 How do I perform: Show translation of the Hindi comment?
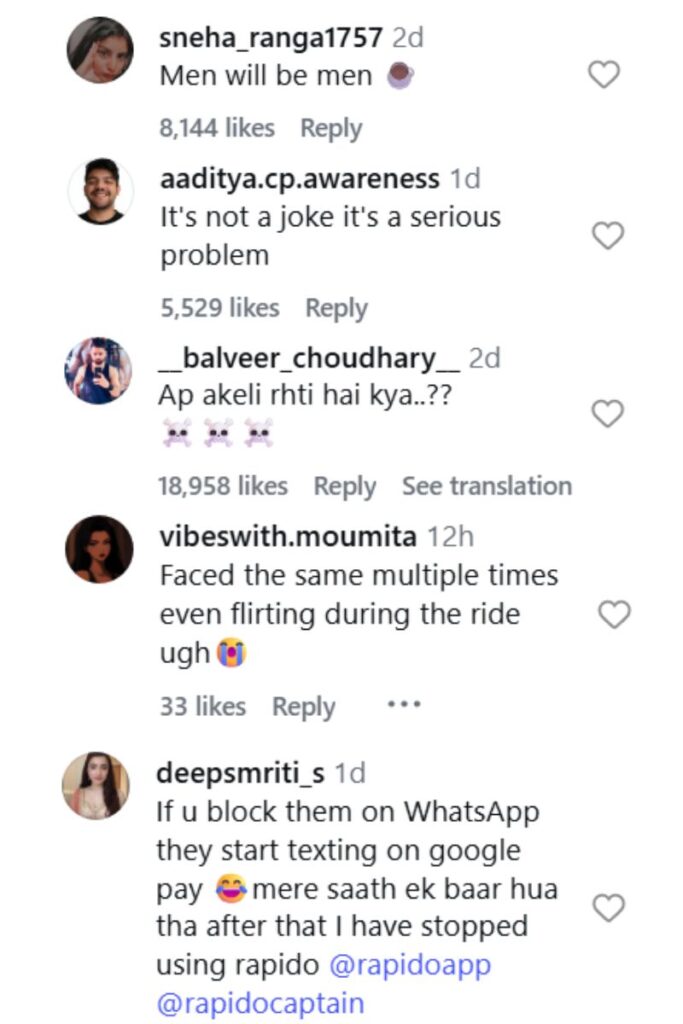point(486,487)
